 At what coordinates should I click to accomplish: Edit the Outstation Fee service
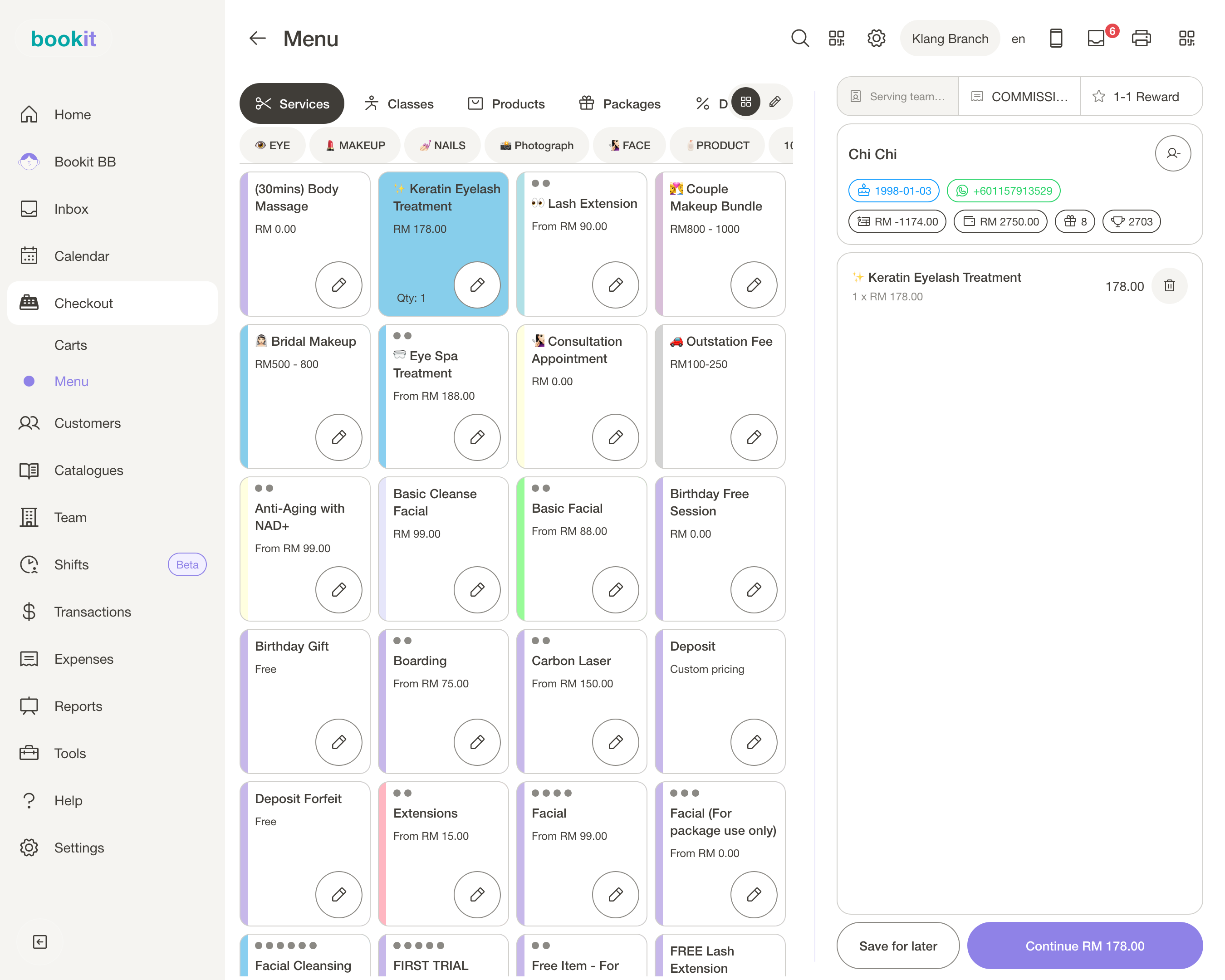tap(754, 437)
